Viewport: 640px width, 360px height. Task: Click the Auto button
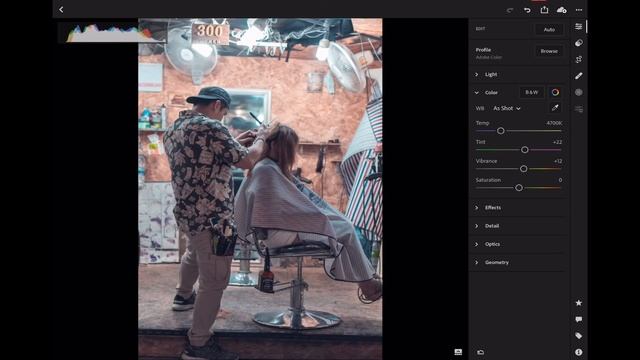coord(549,29)
